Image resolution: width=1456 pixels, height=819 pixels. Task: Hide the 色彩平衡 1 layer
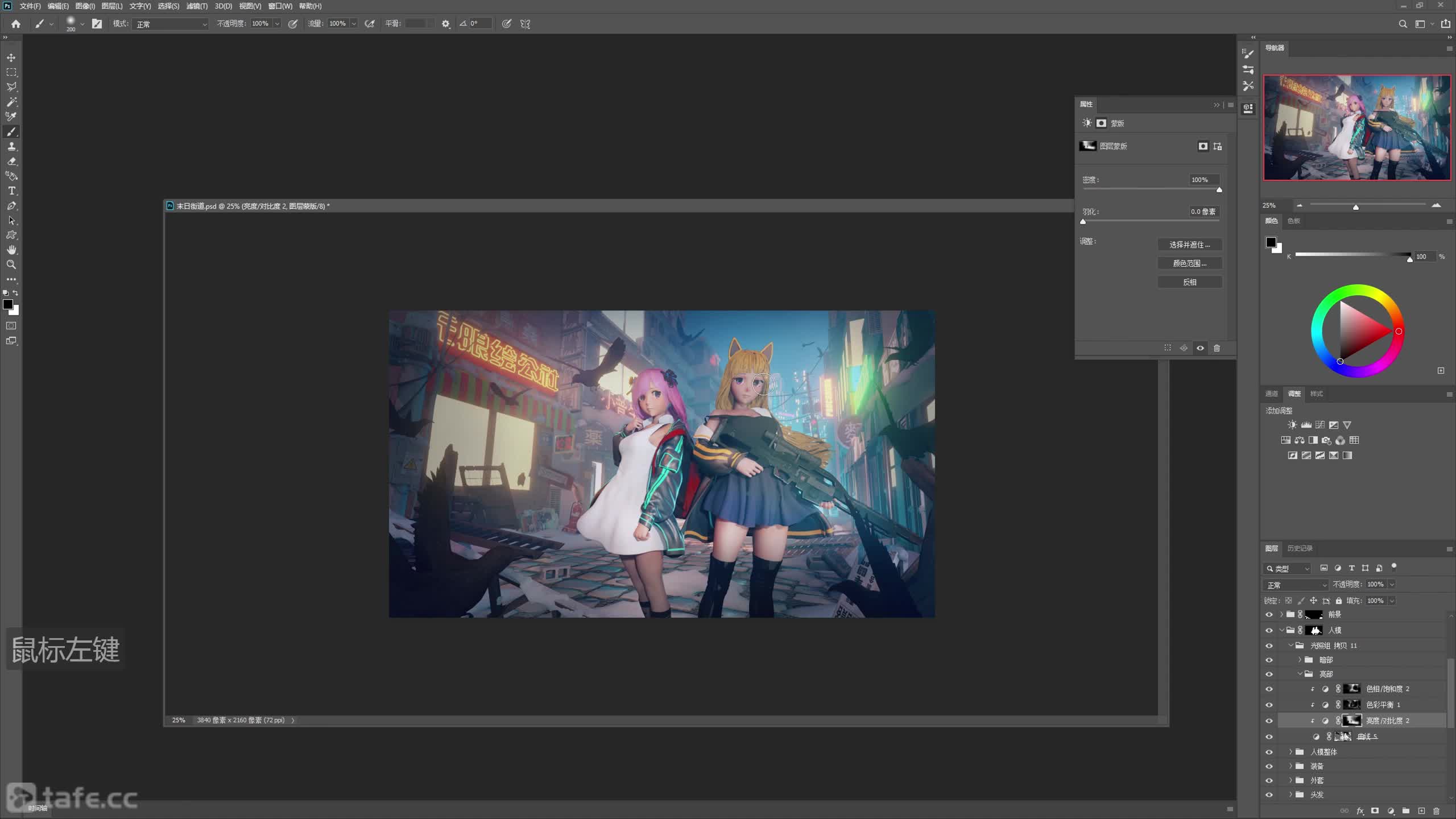coord(1269,705)
